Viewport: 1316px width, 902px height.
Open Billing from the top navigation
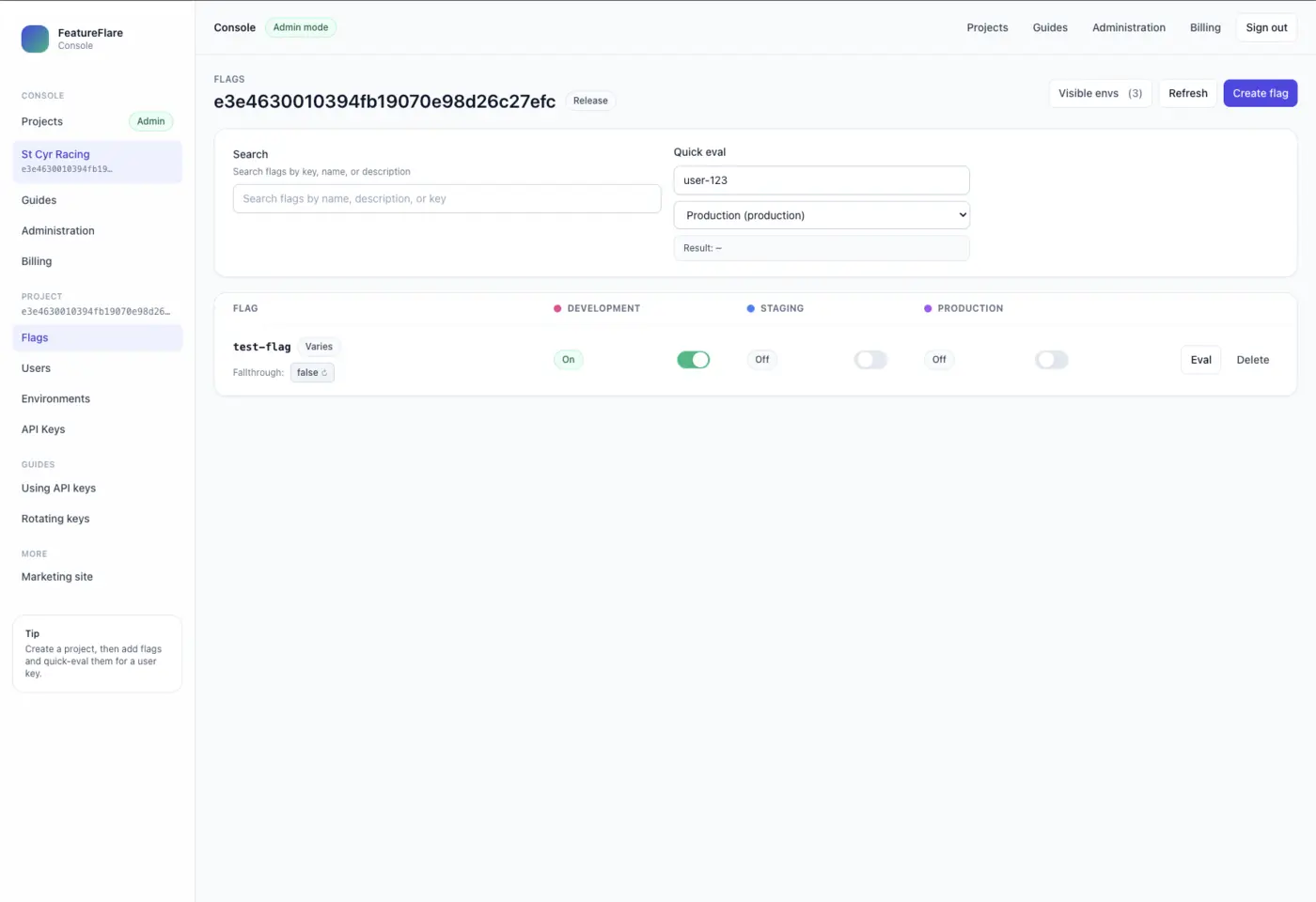[1204, 27]
